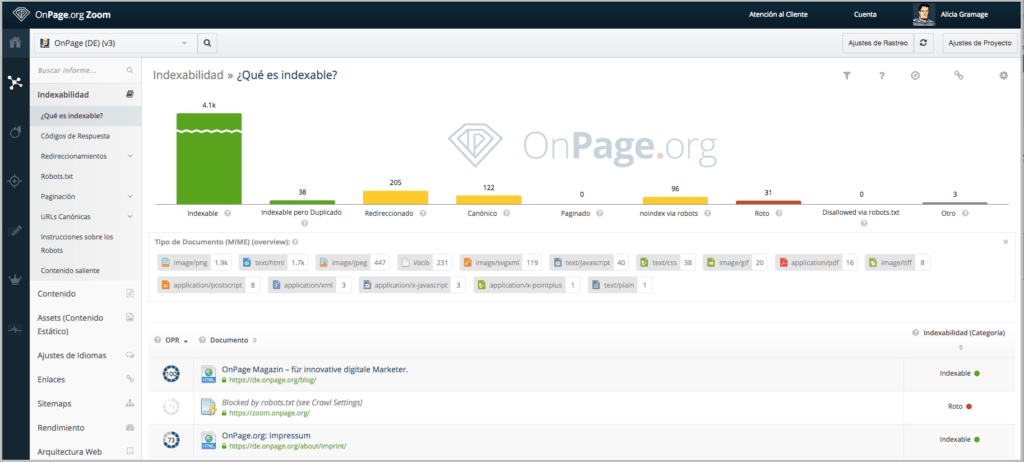Image resolution: width=1024 pixels, height=462 pixels.
Task: Expand the Redireccionamientos submenu
Action: pos(130,156)
